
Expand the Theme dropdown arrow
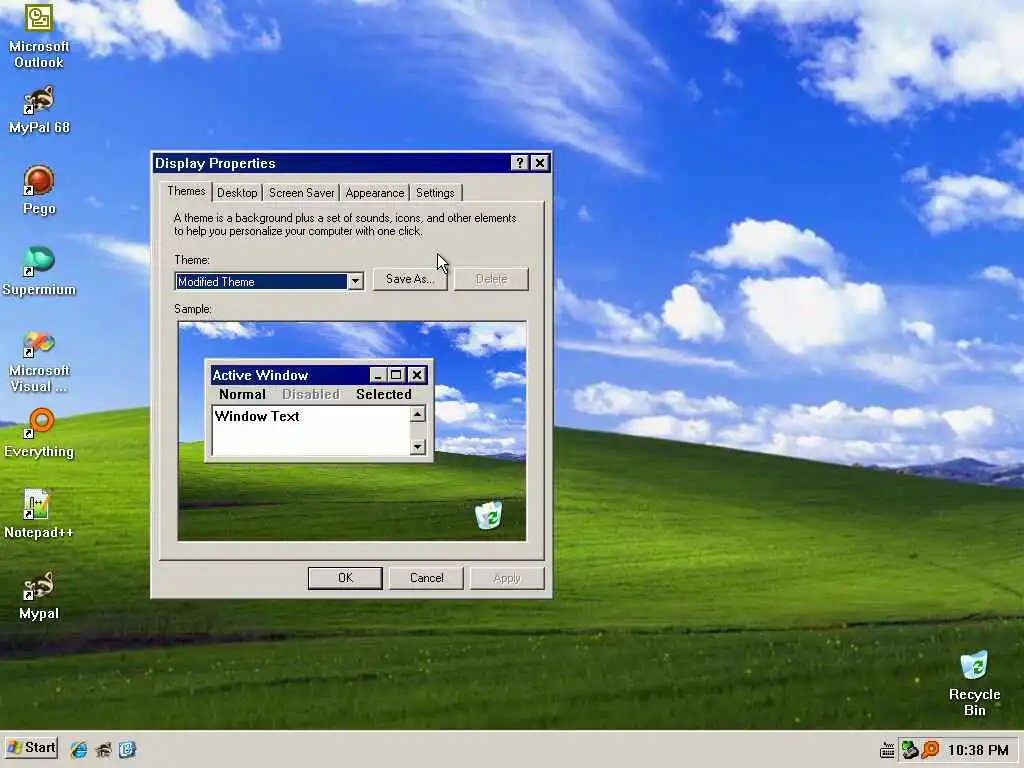(x=355, y=281)
